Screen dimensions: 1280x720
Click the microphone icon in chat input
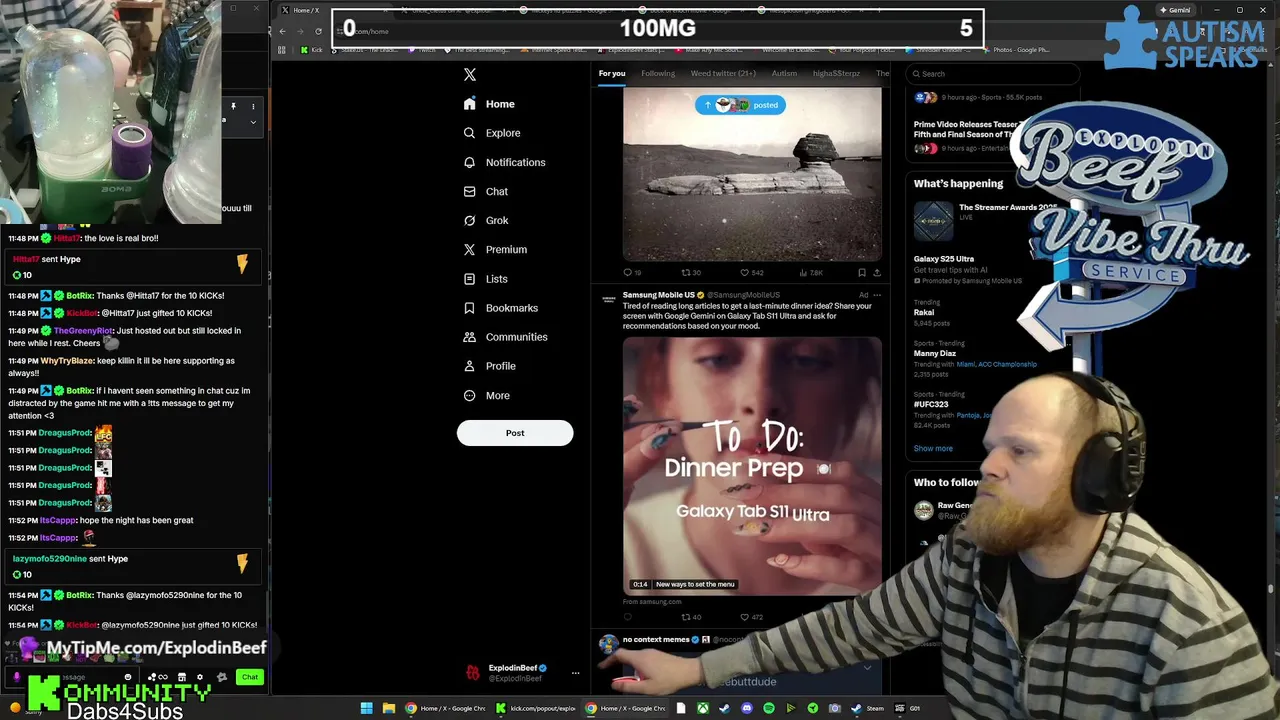17,678
